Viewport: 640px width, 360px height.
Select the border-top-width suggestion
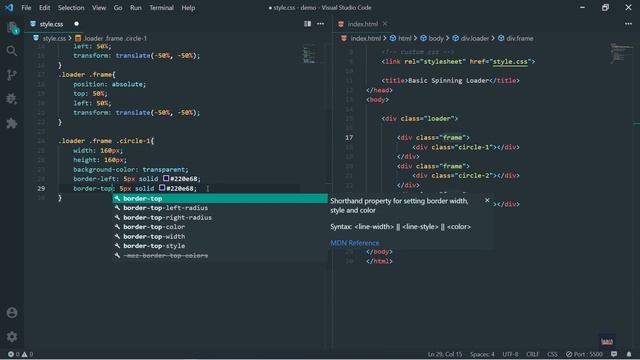point(220,236)
